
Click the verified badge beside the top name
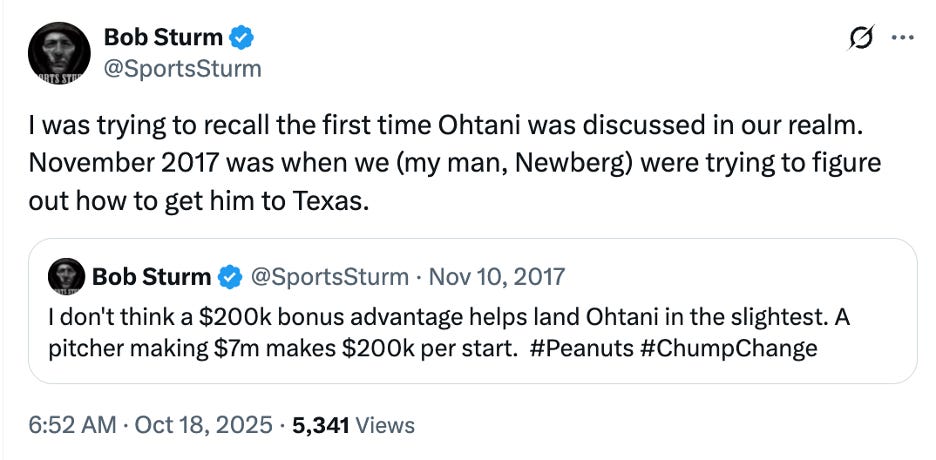pyautogui.click(x=243, y=39)
